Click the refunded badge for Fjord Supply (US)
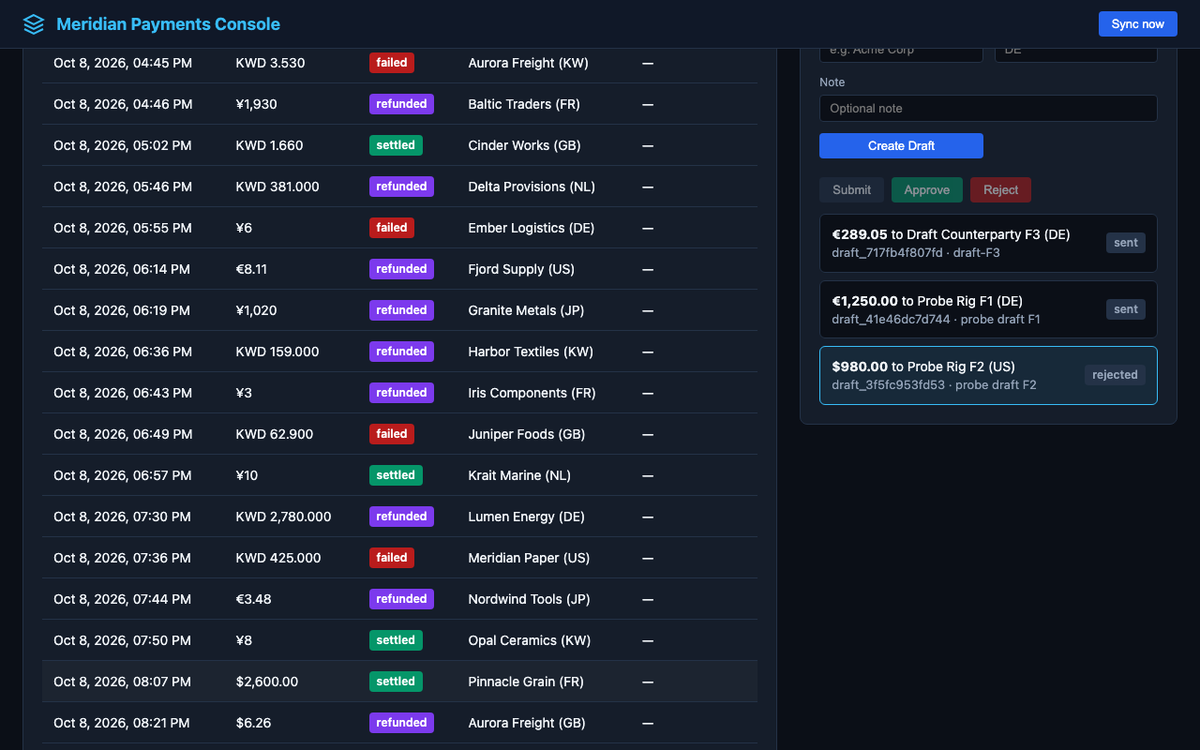This screenshot has width=1200, height=750. (x=402, y=268)
